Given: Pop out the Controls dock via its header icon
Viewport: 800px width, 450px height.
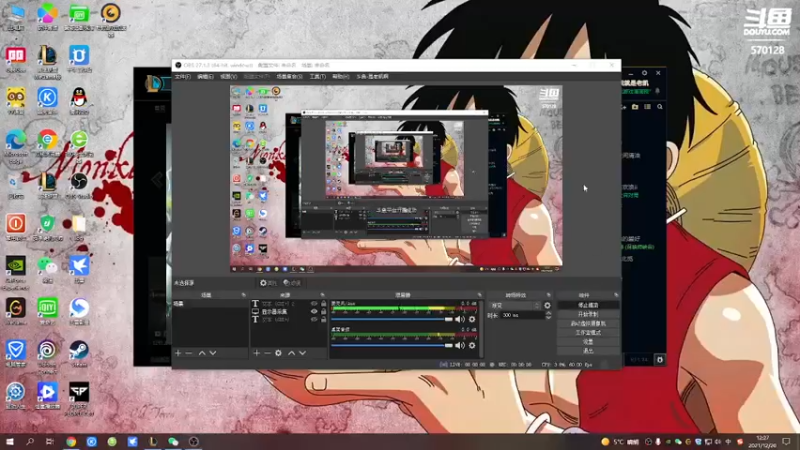Looking at the screenshot, I should (x=616, y=295).
